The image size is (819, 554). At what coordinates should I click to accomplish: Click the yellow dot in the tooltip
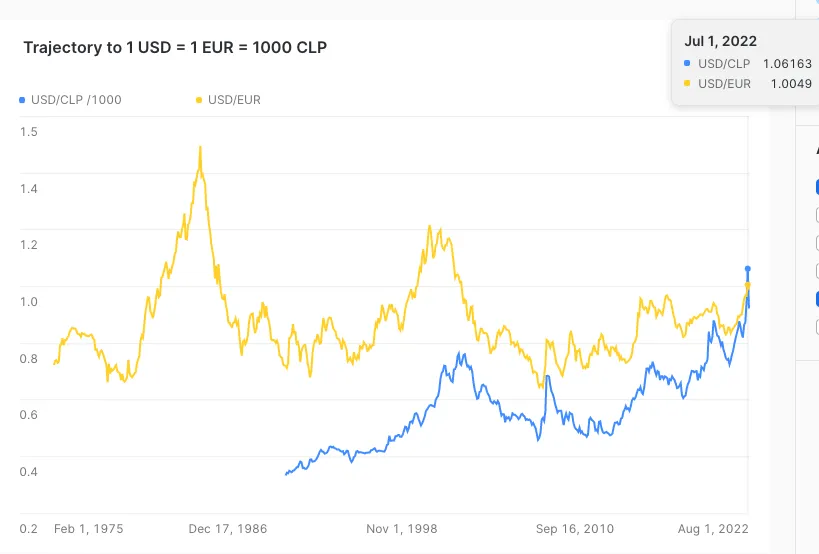click(x=687, y=83)
